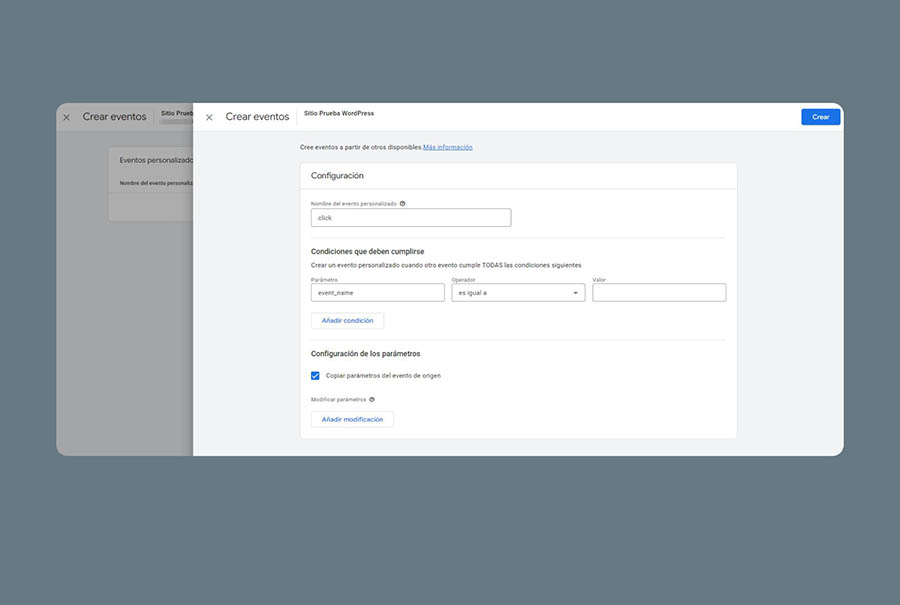Uncheck Copiar parámetros del evento de origen
The height and width of the screenshot is (605, 900).
[x=316, y=376]
